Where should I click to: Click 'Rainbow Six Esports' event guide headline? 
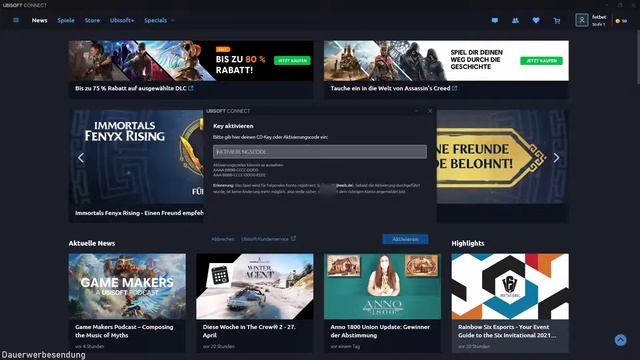click(x=507, y=331)
